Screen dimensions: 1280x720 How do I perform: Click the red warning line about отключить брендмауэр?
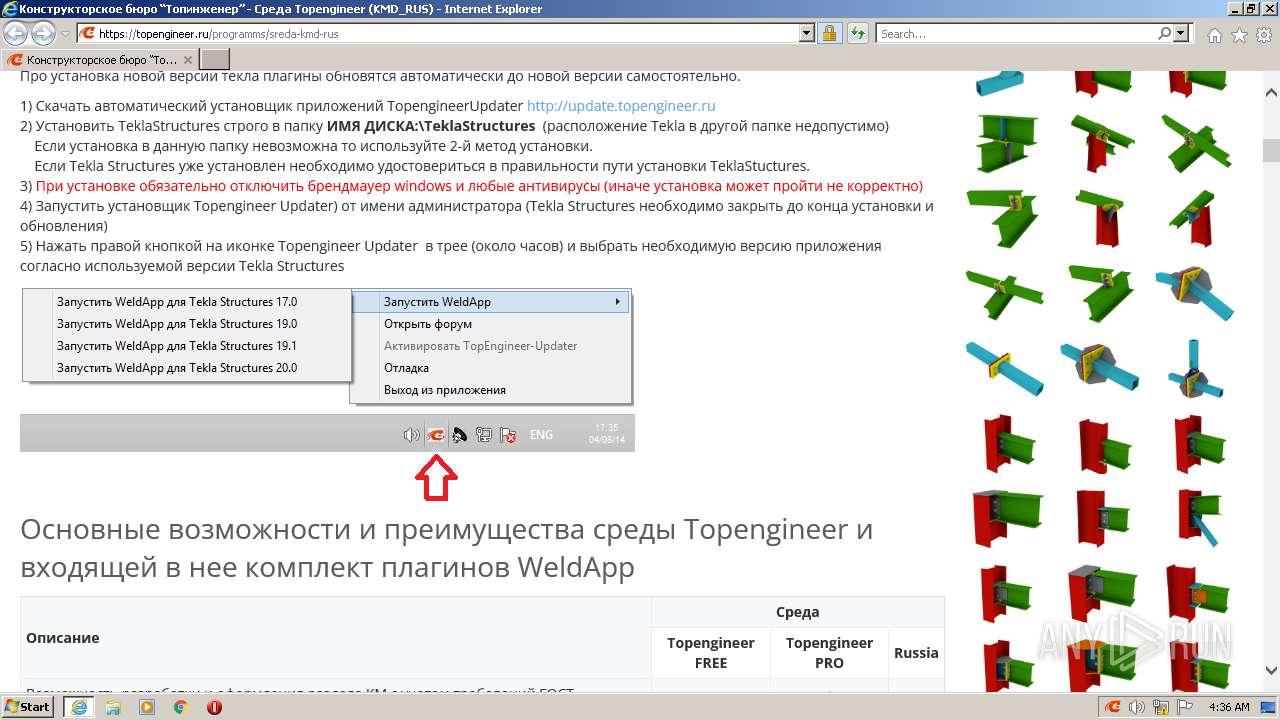(479, 186)
